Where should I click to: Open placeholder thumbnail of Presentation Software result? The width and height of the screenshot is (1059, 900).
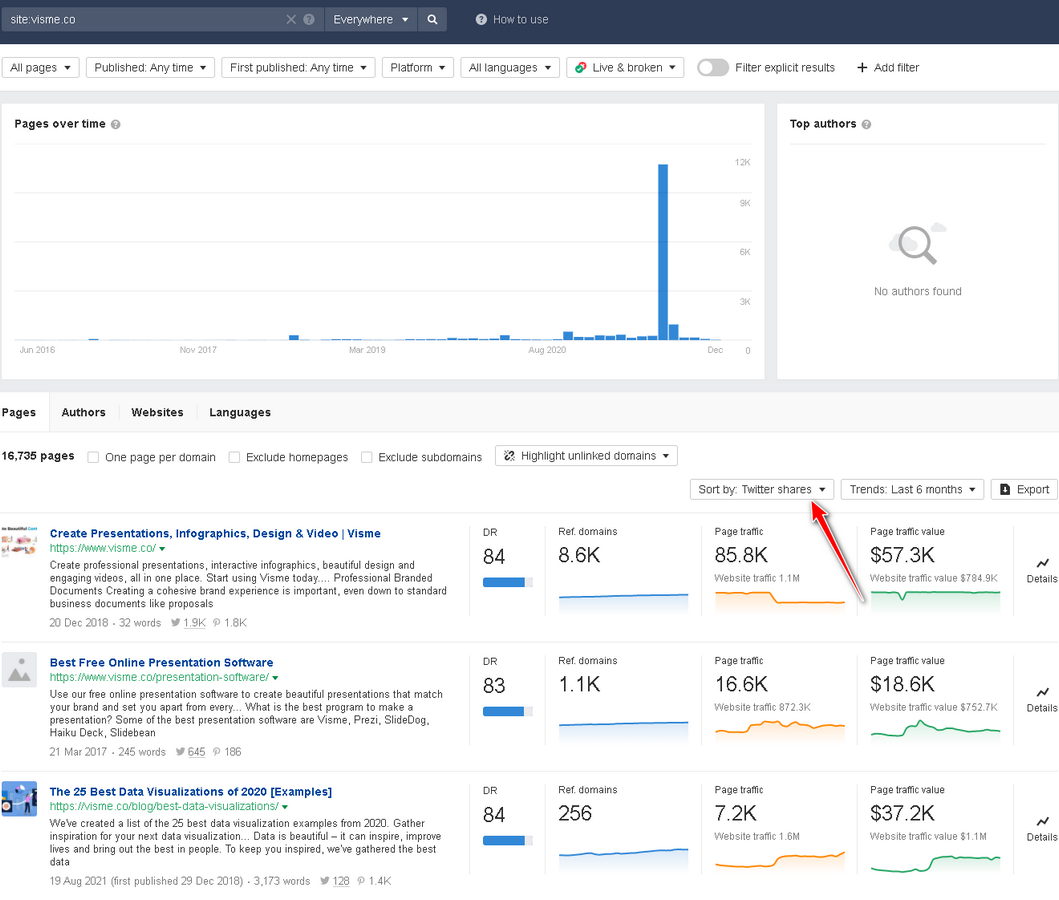click(19, 670)
